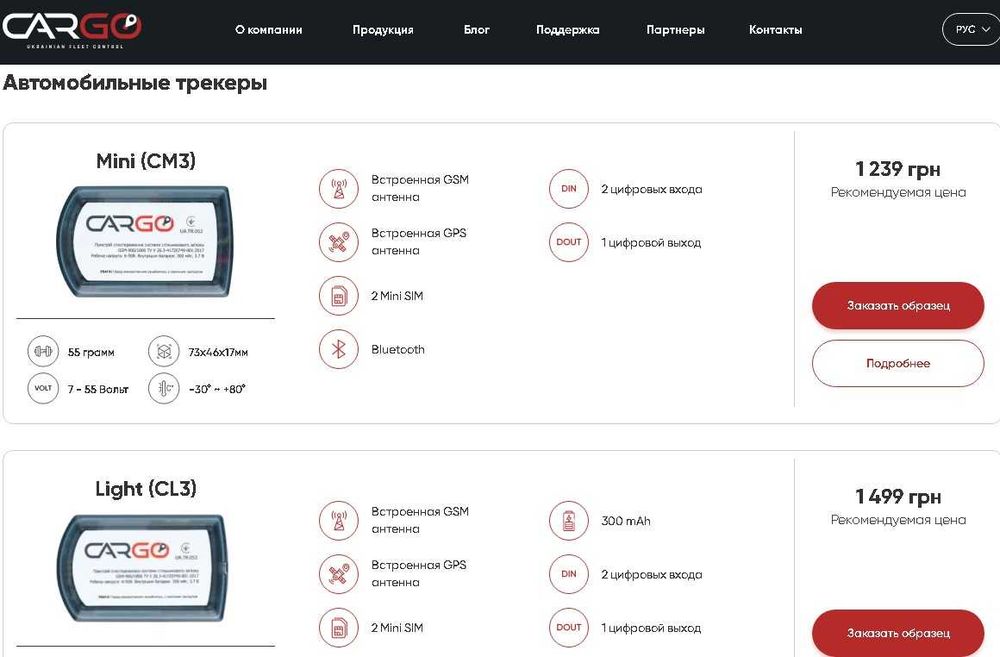Viewport: 1000px width, 657px height.
Task: Click Встроенная GSM антенна in Light (CL3) card
Action: (420, 520)
